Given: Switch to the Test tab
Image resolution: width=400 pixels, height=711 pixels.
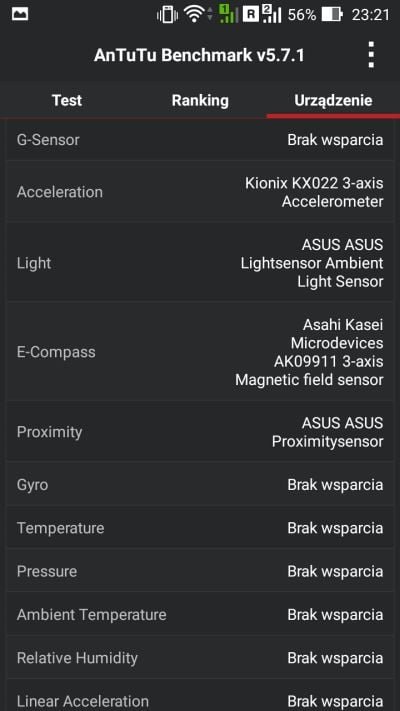Looking at the screenshot, I should tap(67, 100).
